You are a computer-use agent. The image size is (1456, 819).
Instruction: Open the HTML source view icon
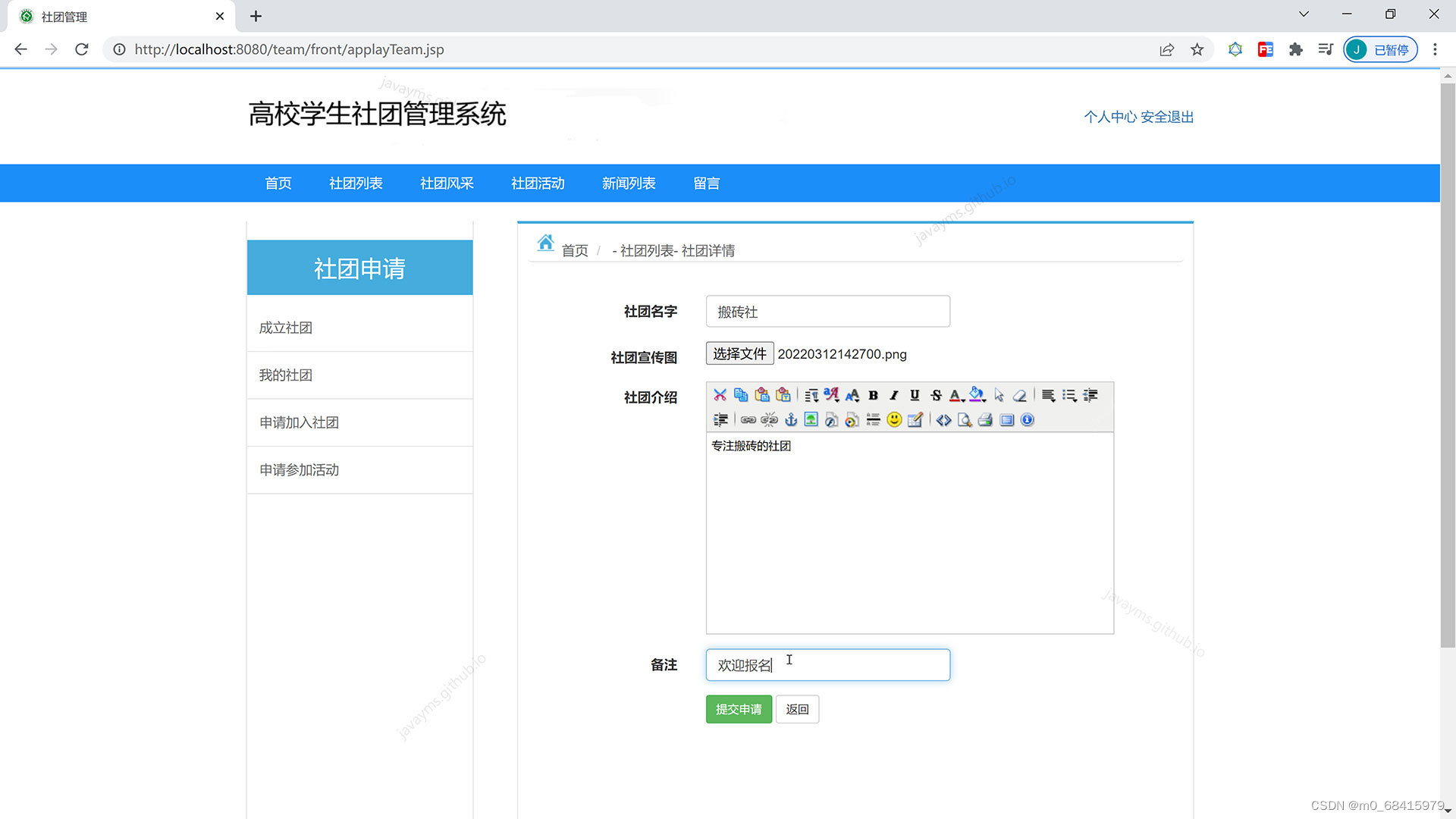pos(943,420)
